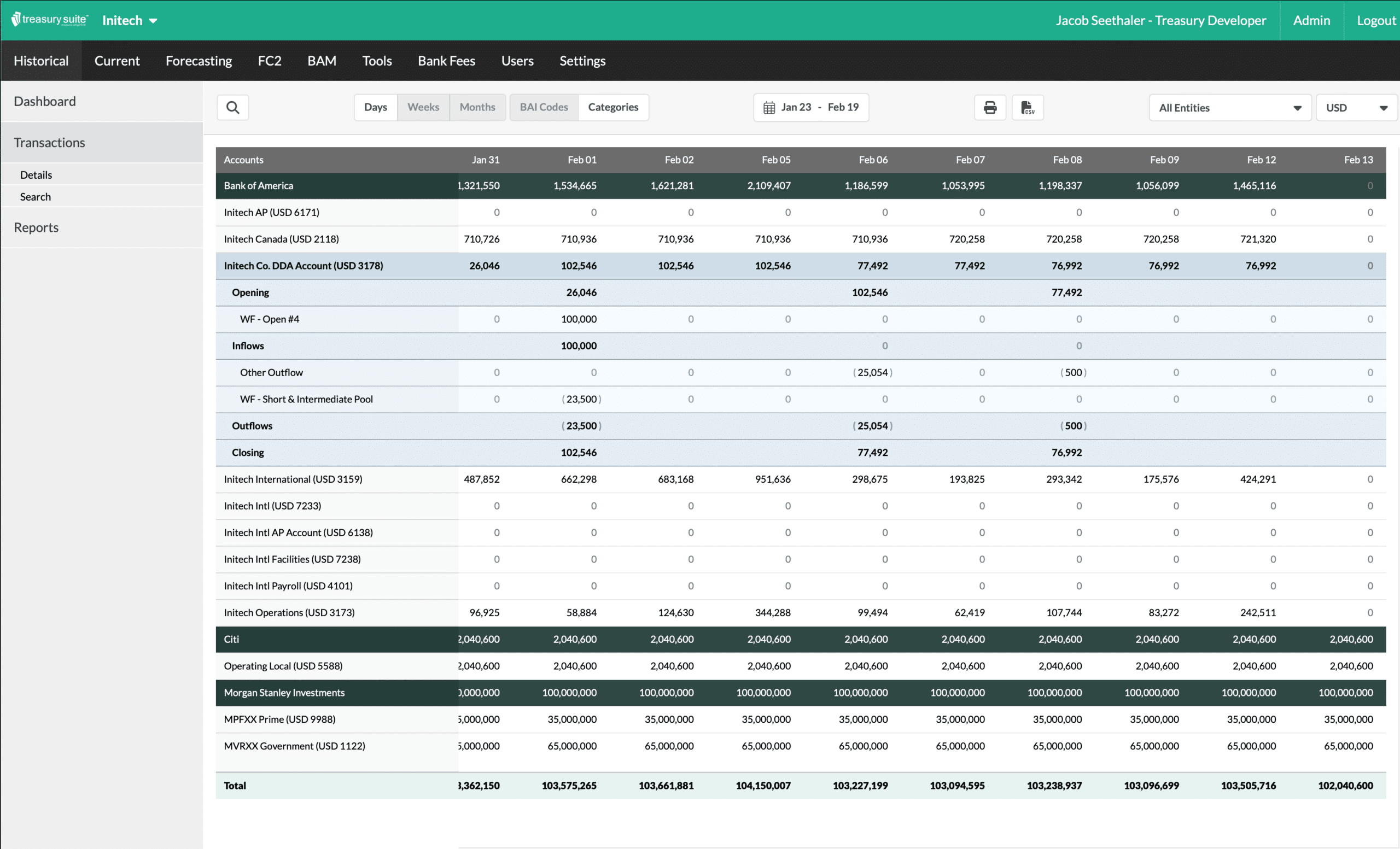Image resolution: width=1400 pixels, height=849 pixels.
Task: Switch view to Days
Action: click(x=376, y=107)
